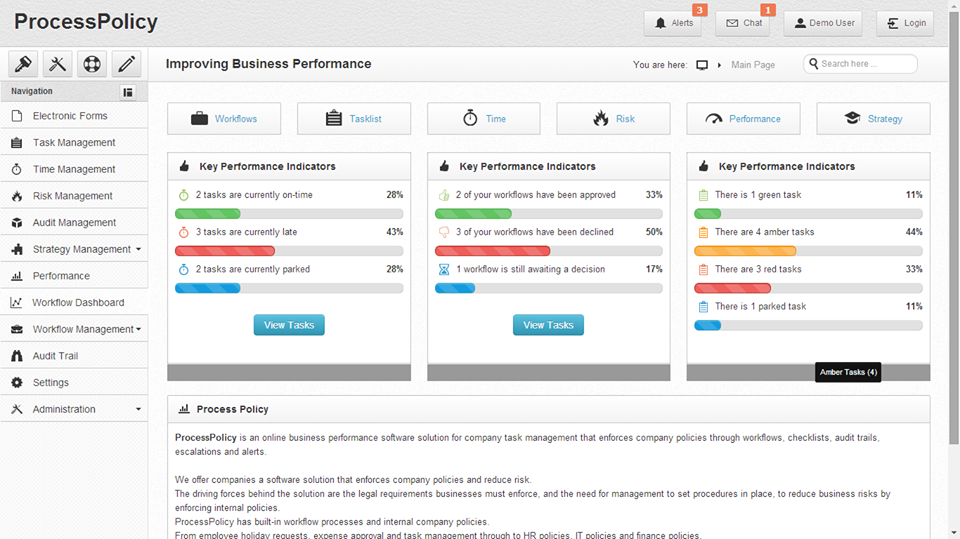The height and width of the screenshot is (539, 960).
Task: Click the thumbs-up icon for approved workflows
Action: click(x=444, y=195)
